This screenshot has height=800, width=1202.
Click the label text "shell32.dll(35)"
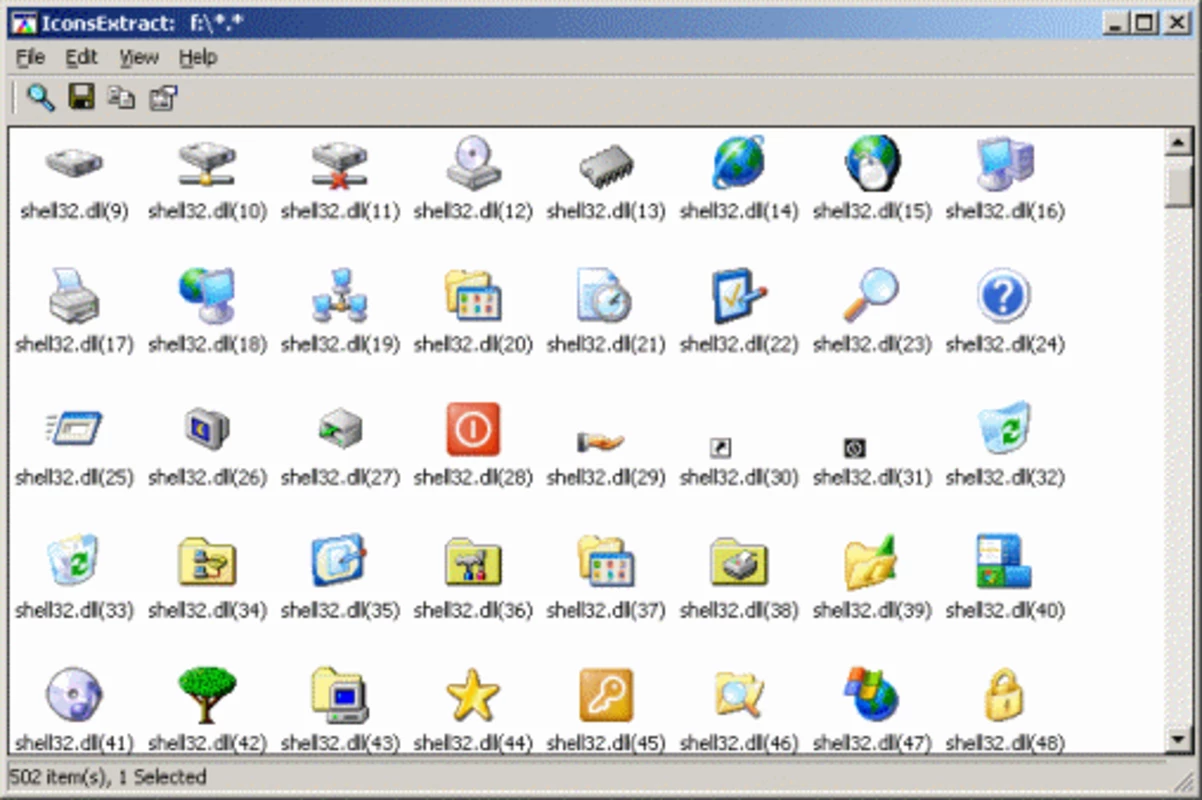(x=340, y=610)
